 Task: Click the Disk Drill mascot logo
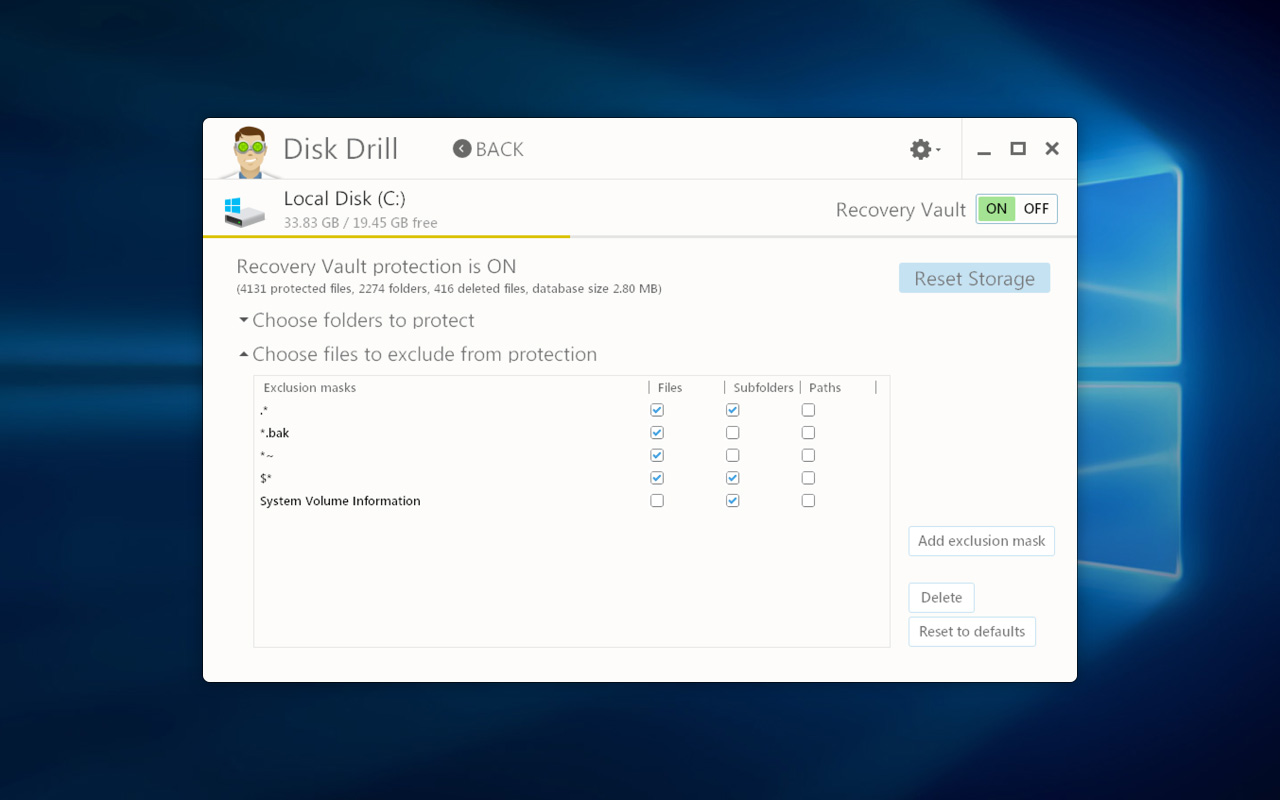pyautogui.click(x=250, y=153)
